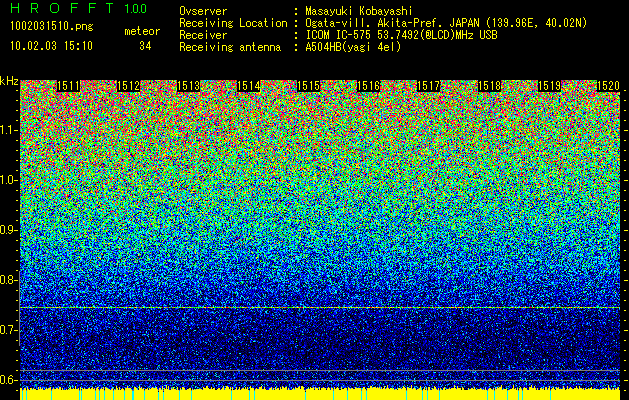Viewport: 629px width, 400px height.
Task: Click the 1512 time marker
Action: (x=128, y=86)
